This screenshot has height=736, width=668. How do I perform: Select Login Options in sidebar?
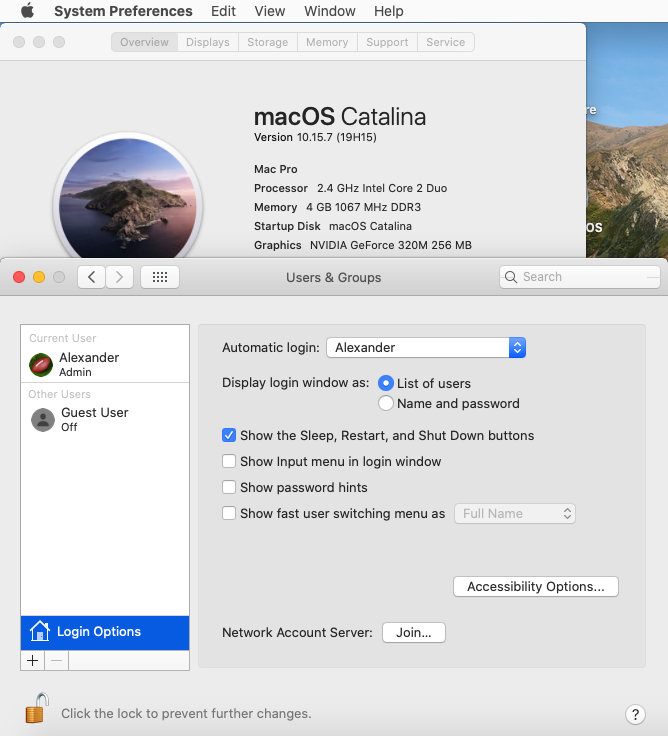coord(105,632)
